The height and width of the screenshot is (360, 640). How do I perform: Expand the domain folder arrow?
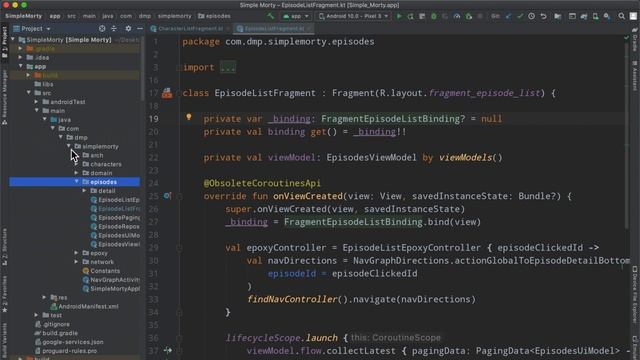coord(76,173)
